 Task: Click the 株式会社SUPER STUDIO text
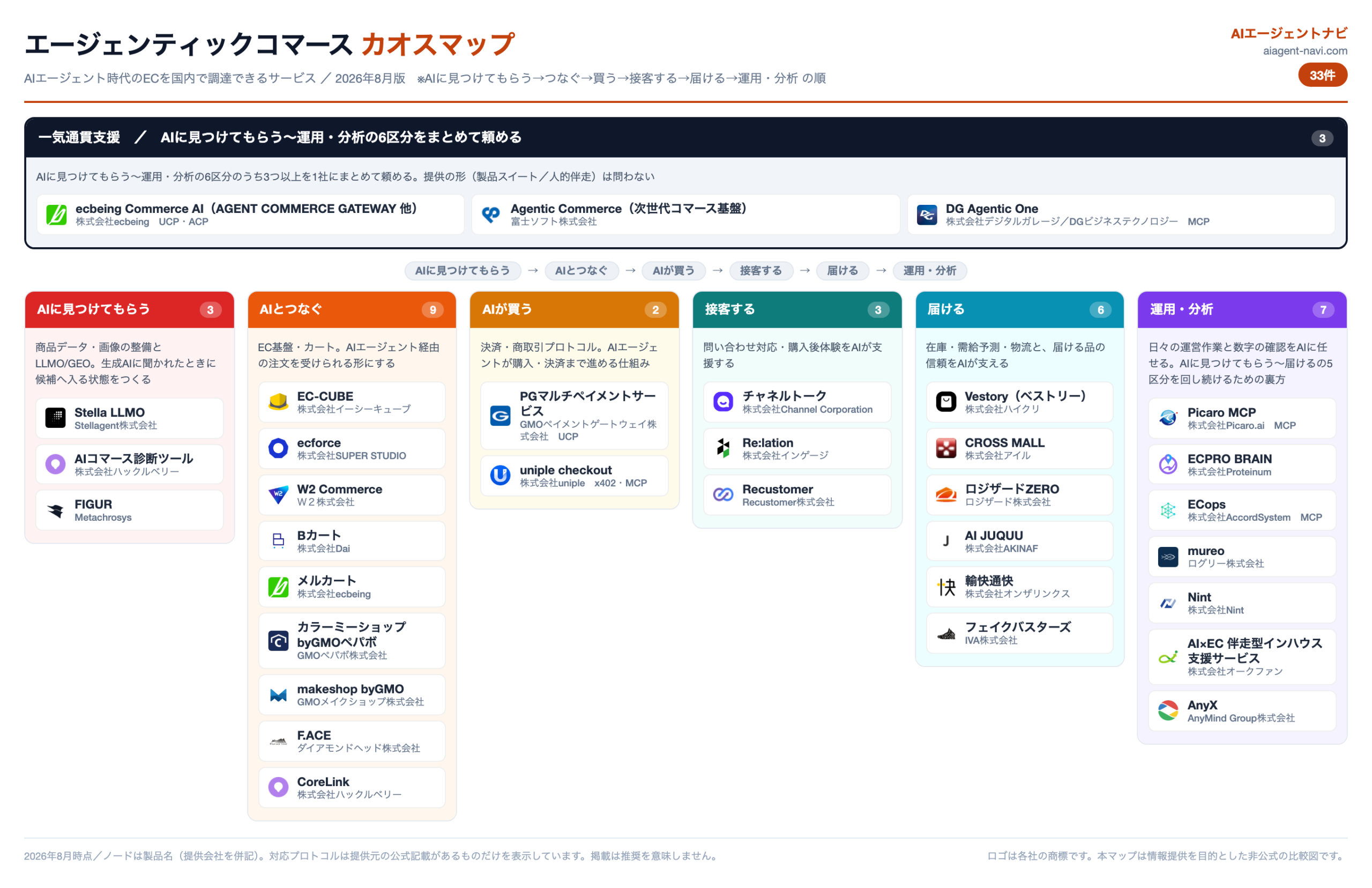(x=352, y=456)
